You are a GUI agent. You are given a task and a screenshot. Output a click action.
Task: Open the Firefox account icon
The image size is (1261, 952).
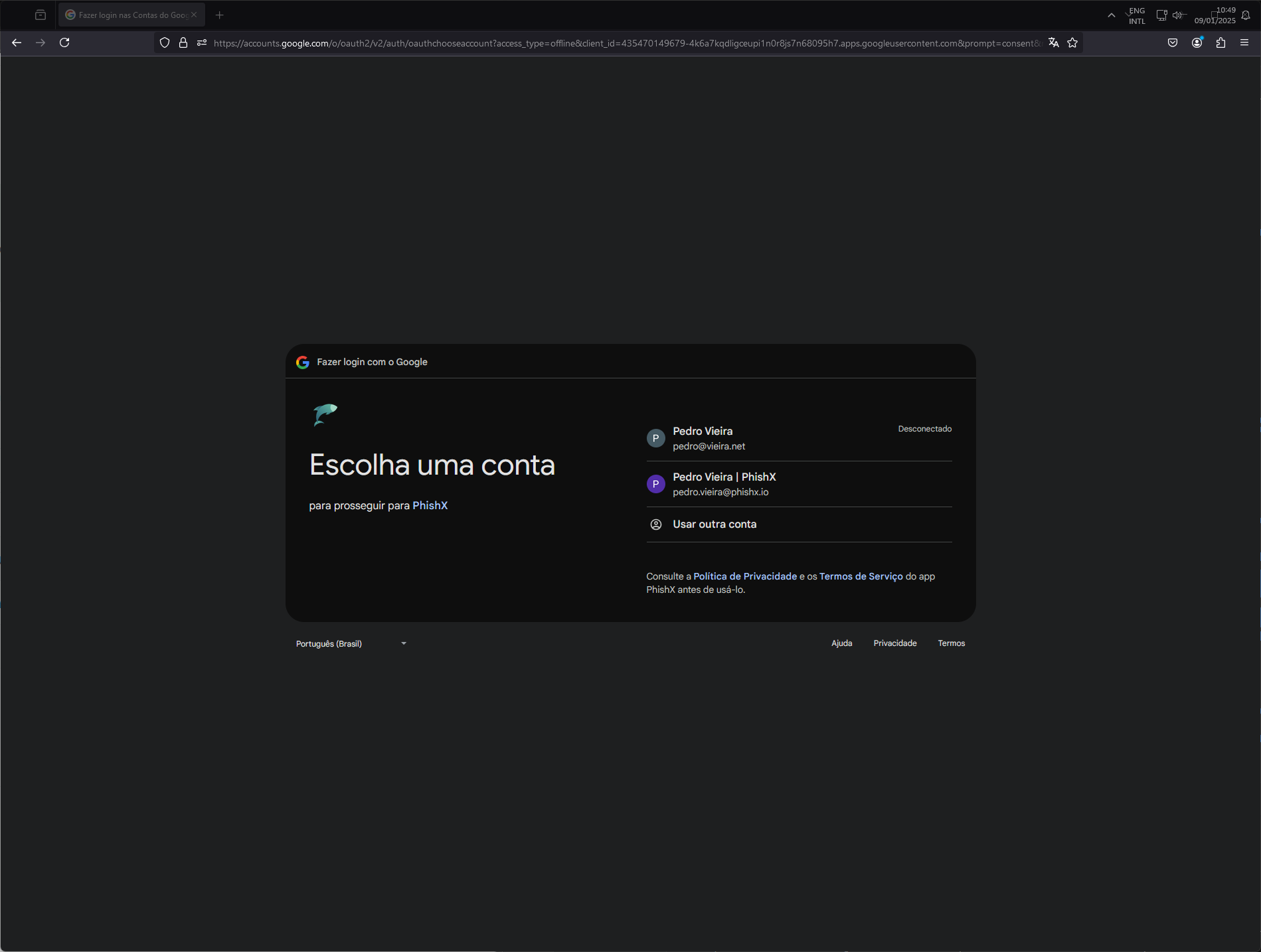[1197, 42]
